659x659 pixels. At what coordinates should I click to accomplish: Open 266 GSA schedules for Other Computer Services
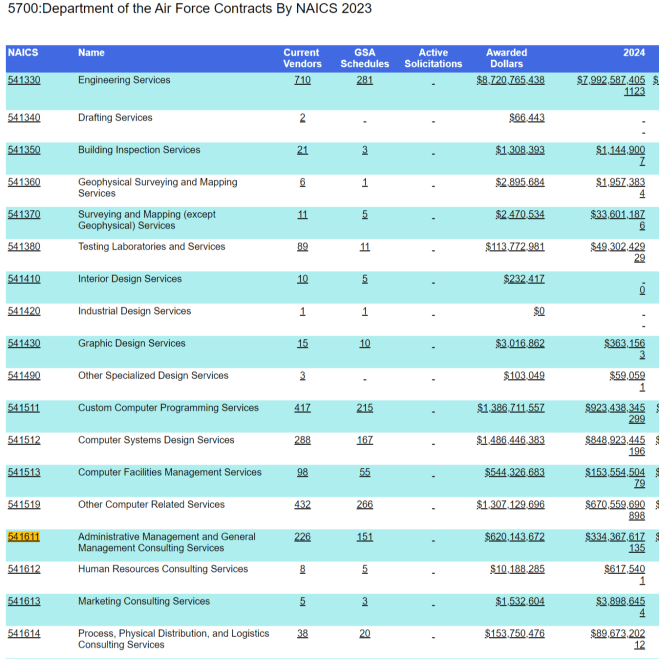point(364,504)
